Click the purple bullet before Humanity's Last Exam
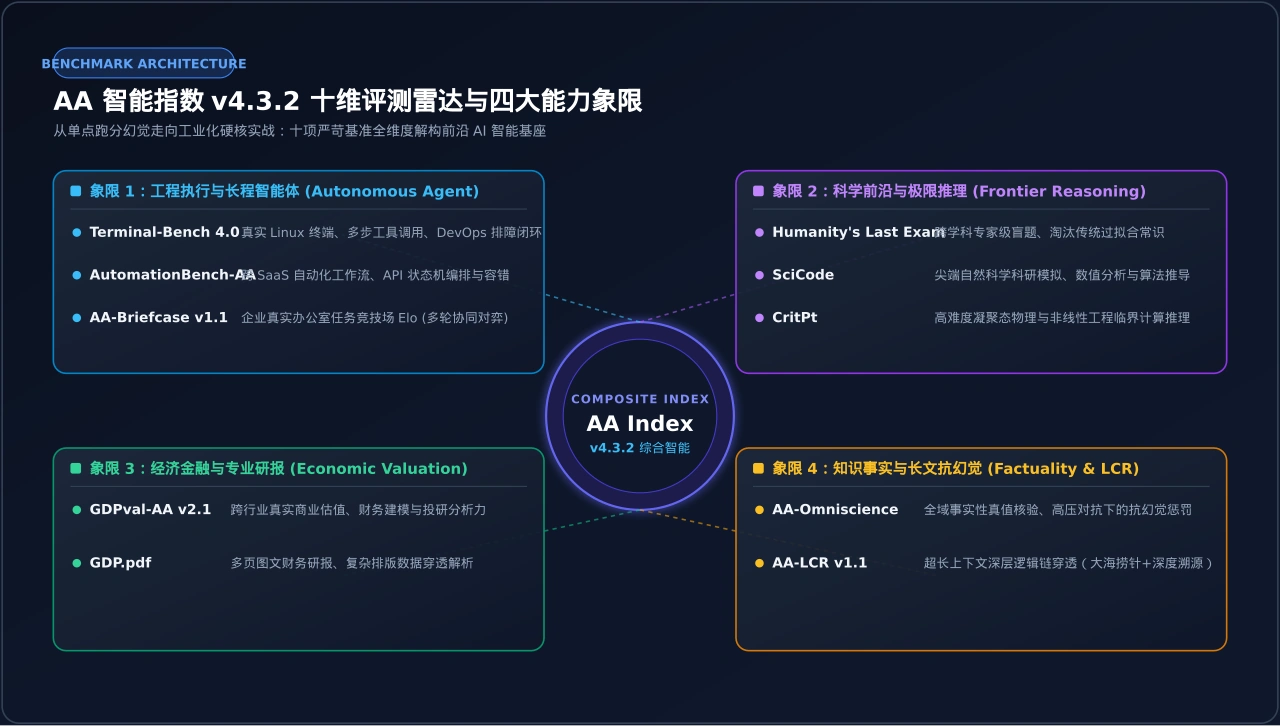 (x=759, y=232)
